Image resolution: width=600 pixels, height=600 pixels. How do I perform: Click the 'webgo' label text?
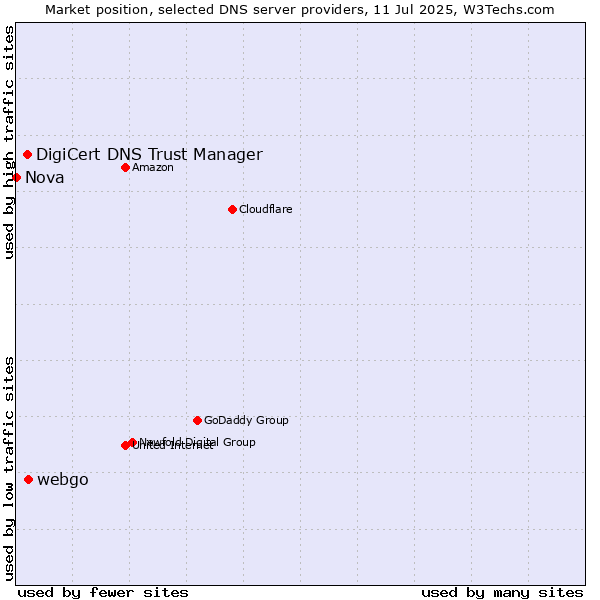pyautogui.click(x=63, y=480)
